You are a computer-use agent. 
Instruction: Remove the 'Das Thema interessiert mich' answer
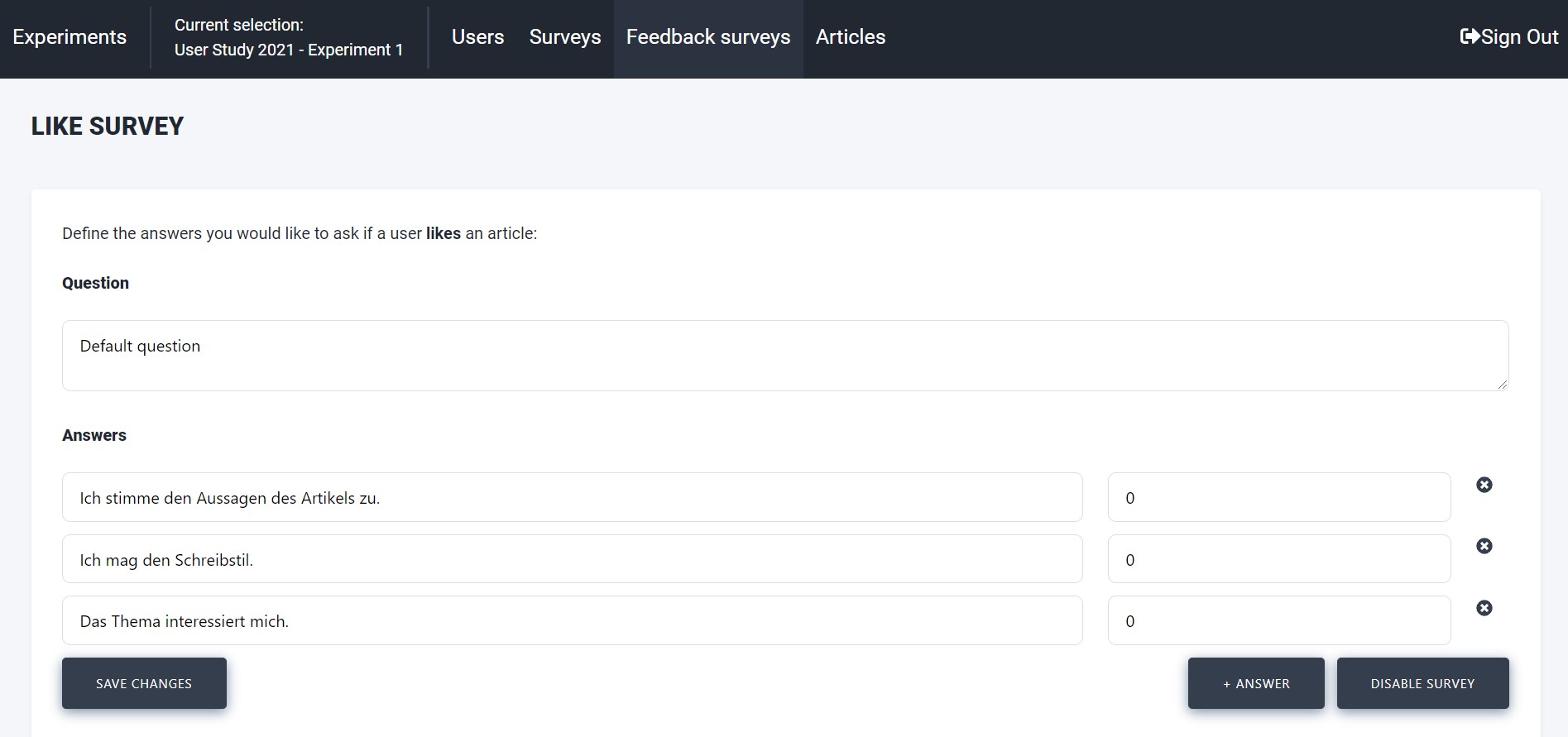coord(1484,608)
